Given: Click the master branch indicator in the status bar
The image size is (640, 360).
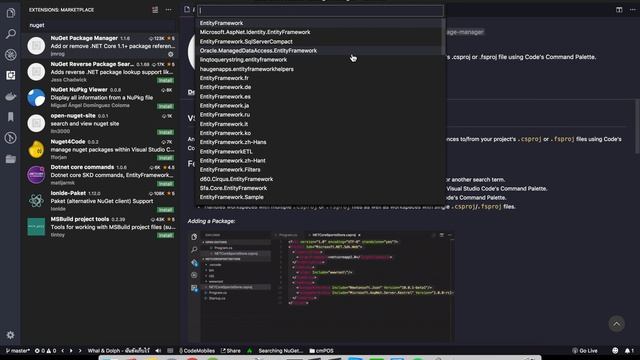Looking at the screenshot, I should click(x=18, y=351).
